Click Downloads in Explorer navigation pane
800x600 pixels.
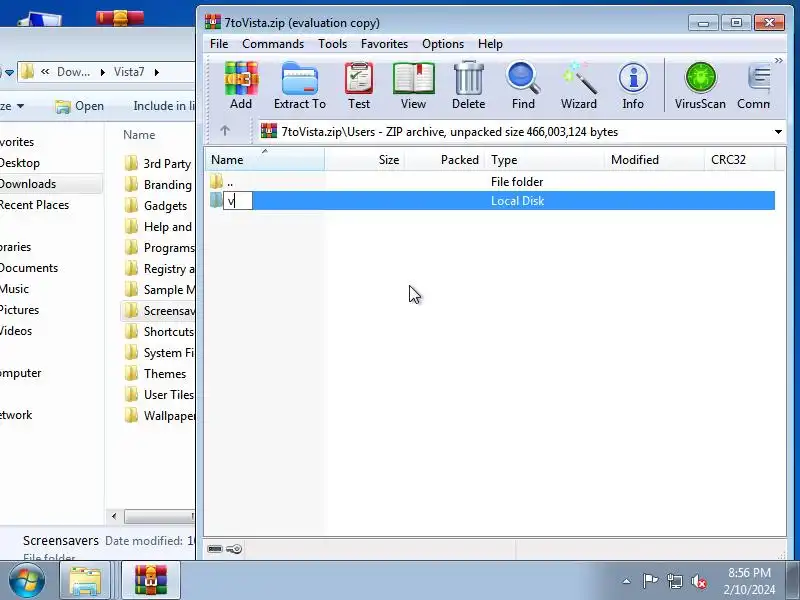[28, 184]
